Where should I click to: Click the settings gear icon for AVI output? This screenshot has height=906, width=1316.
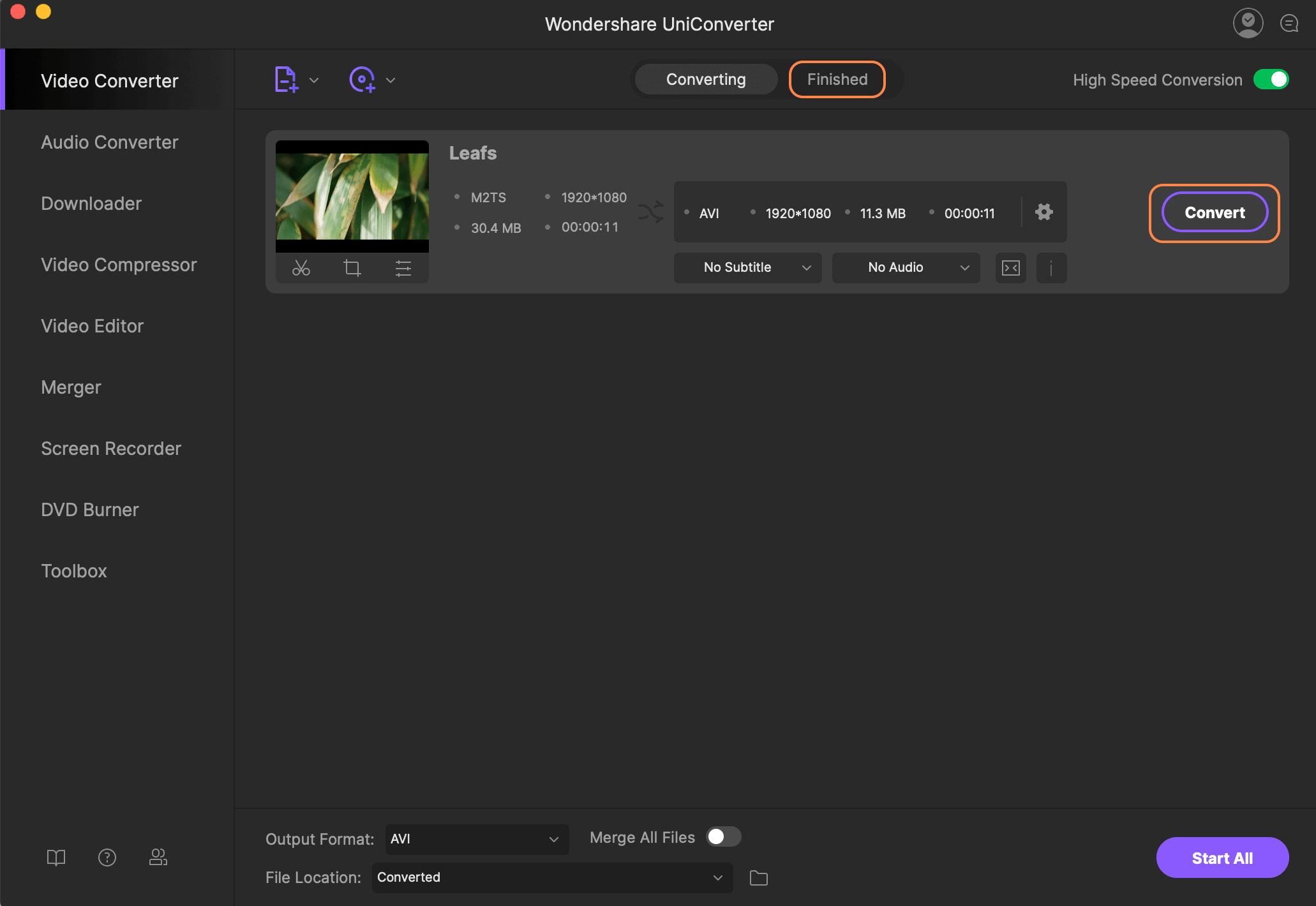click(1044, 211)
